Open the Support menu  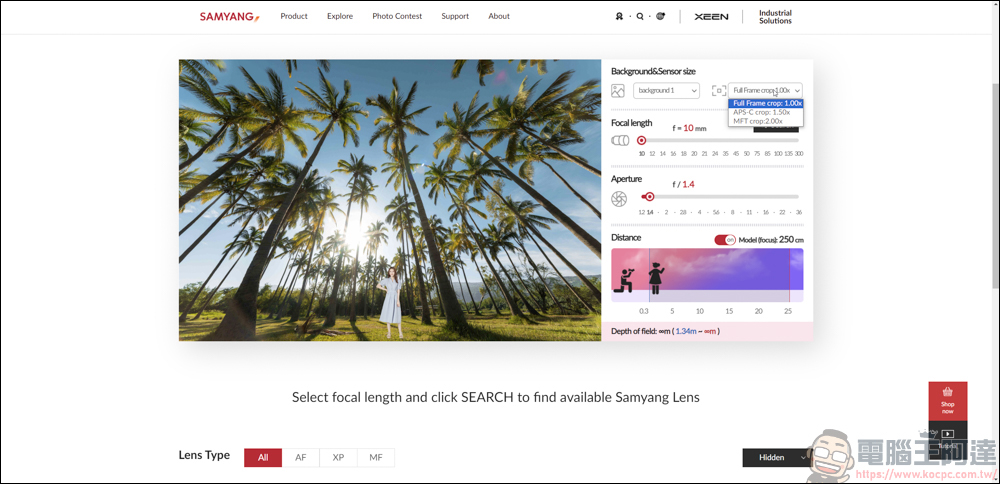455,17
